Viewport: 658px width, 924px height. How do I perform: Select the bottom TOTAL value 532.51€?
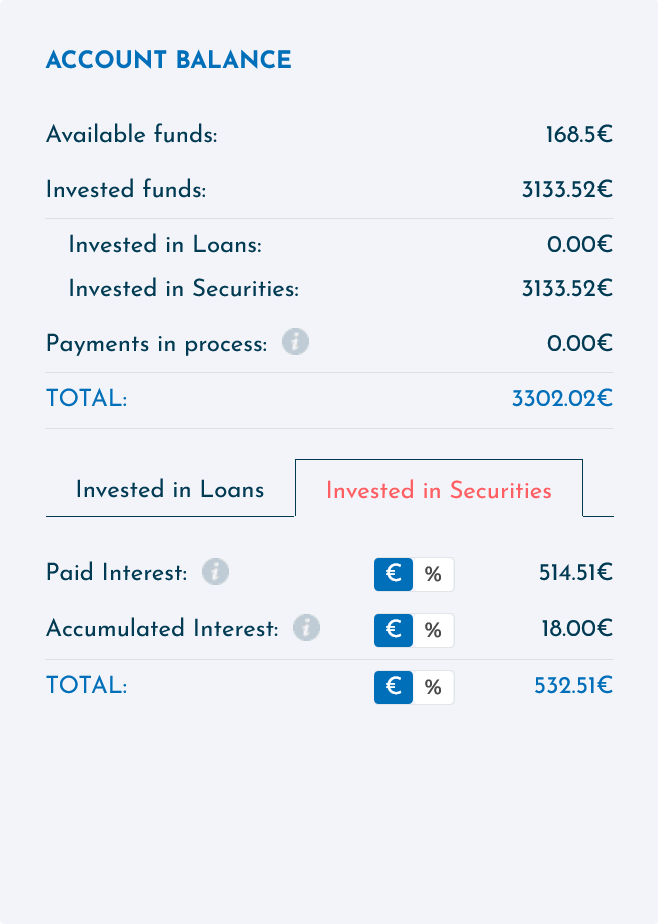tap(573, 687)
